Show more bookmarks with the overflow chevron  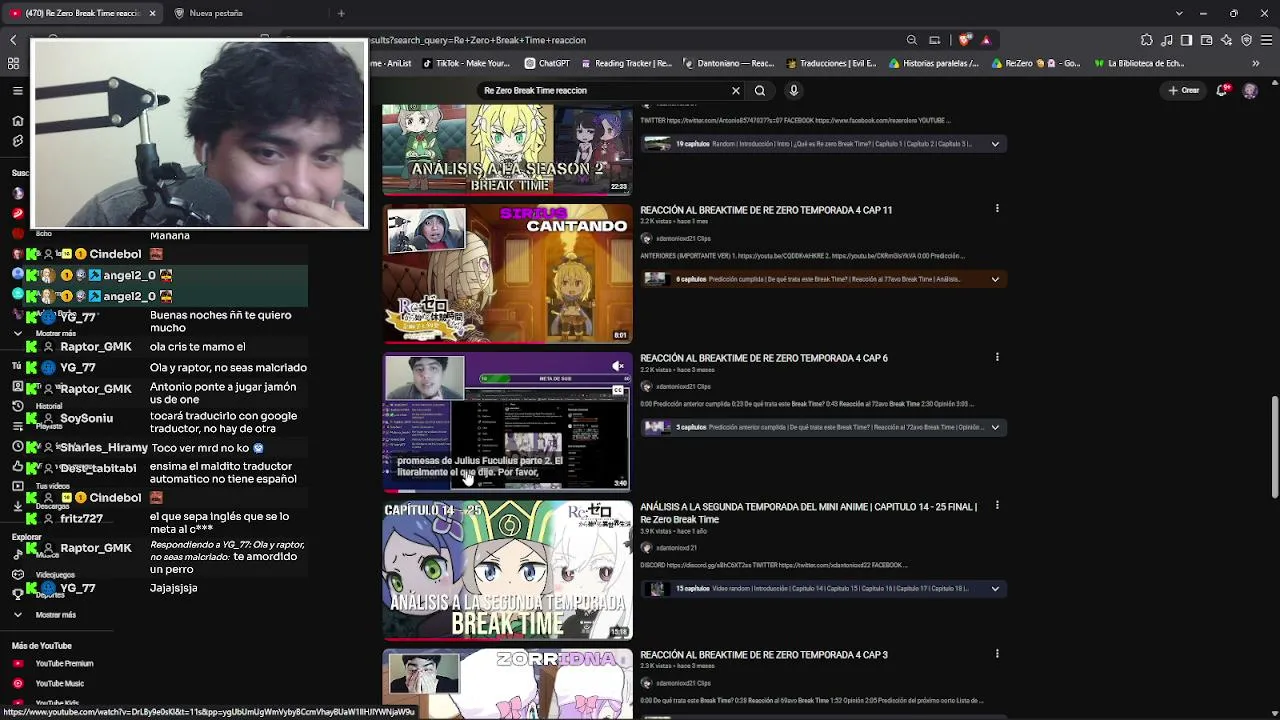[x=1256, y=63]
